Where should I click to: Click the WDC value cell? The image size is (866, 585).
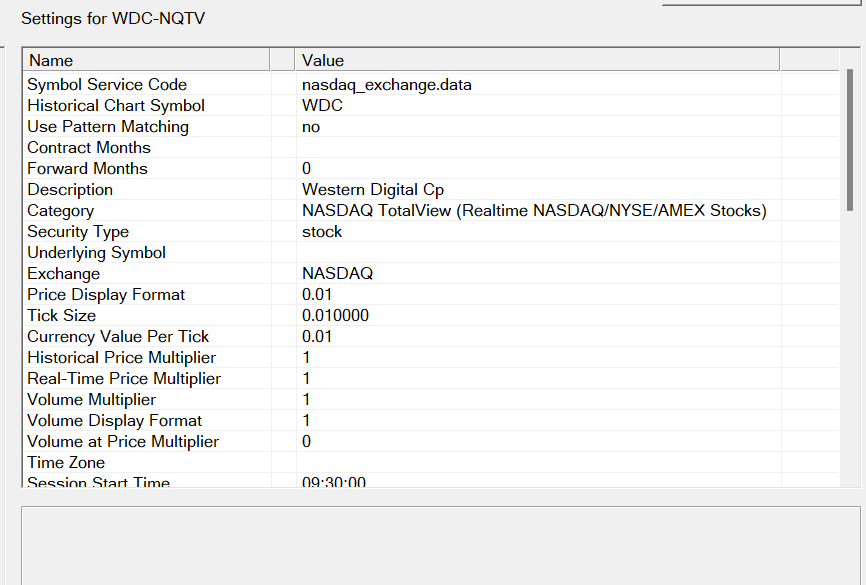pyautogui.click(x=322, y=106)
